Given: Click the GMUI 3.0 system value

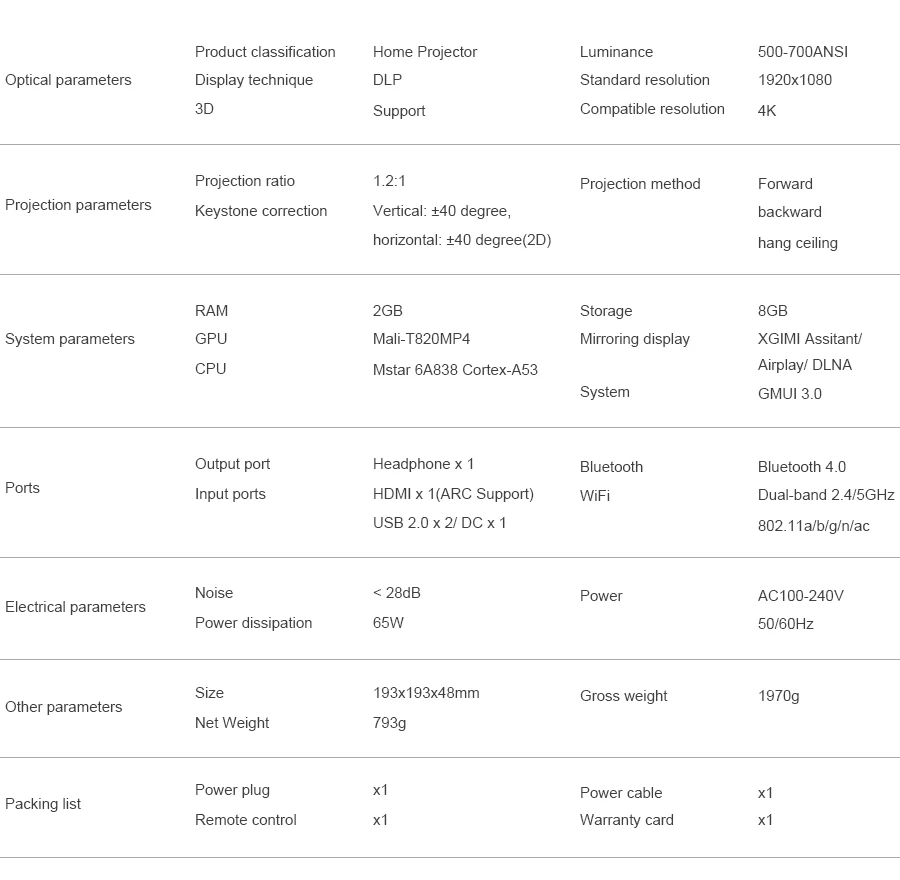Looking at the screenshot, I should (x=790, y=394).
